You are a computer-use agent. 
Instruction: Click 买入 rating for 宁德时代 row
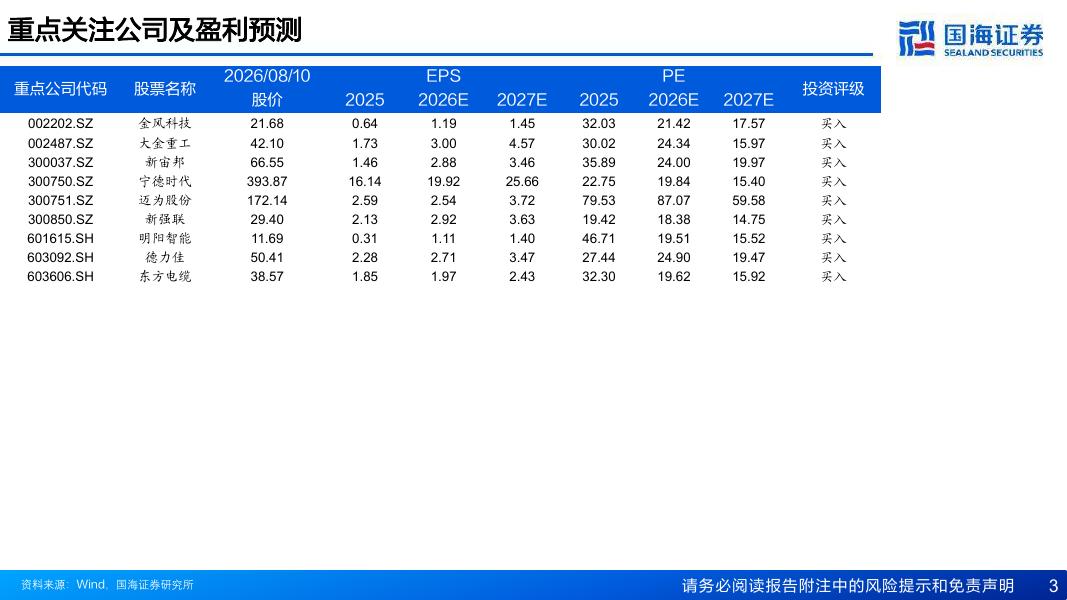point(833,182)
